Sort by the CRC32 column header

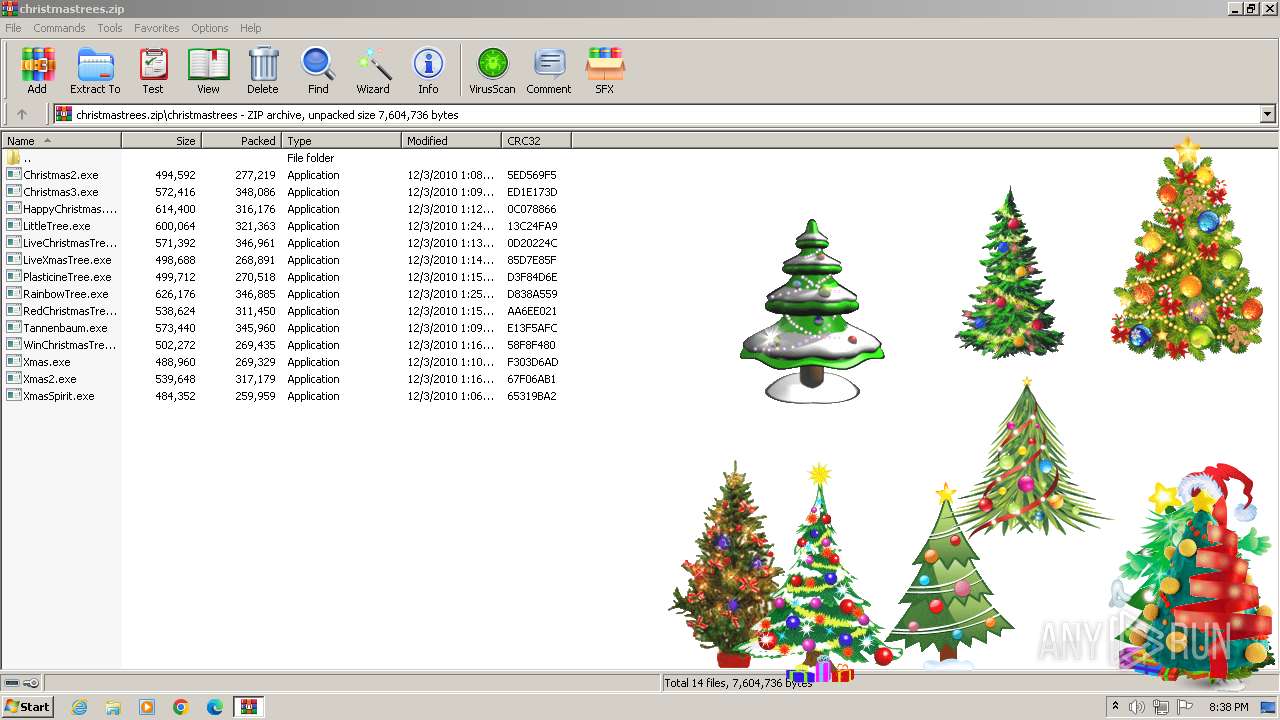[537, 141]
